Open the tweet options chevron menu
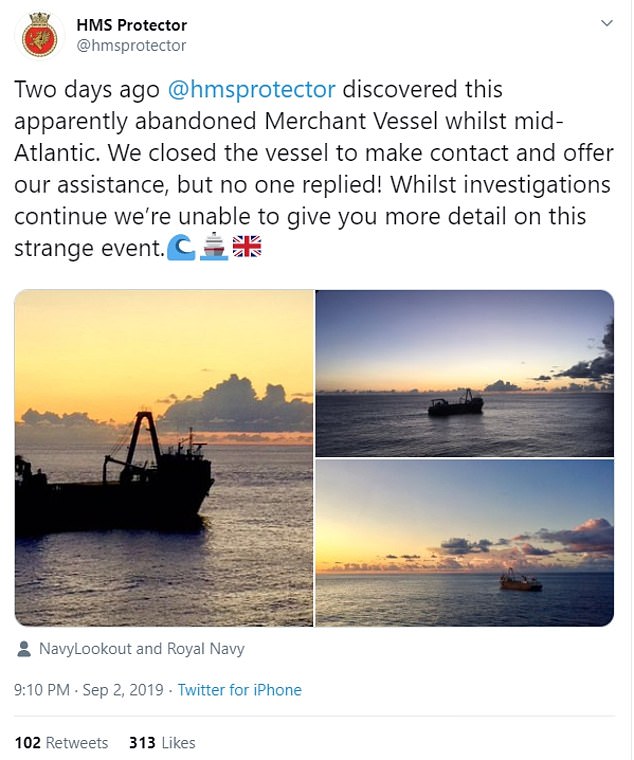Viewport: 634px width, 760px height. tap(607, 24)
